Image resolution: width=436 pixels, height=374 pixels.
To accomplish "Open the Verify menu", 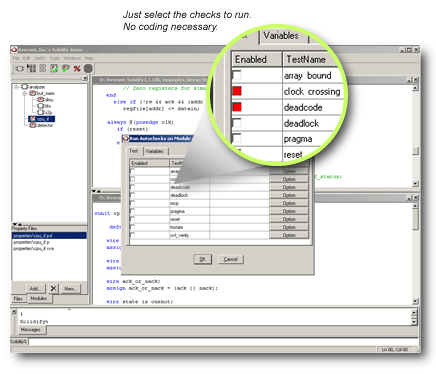I will point(40,58).
